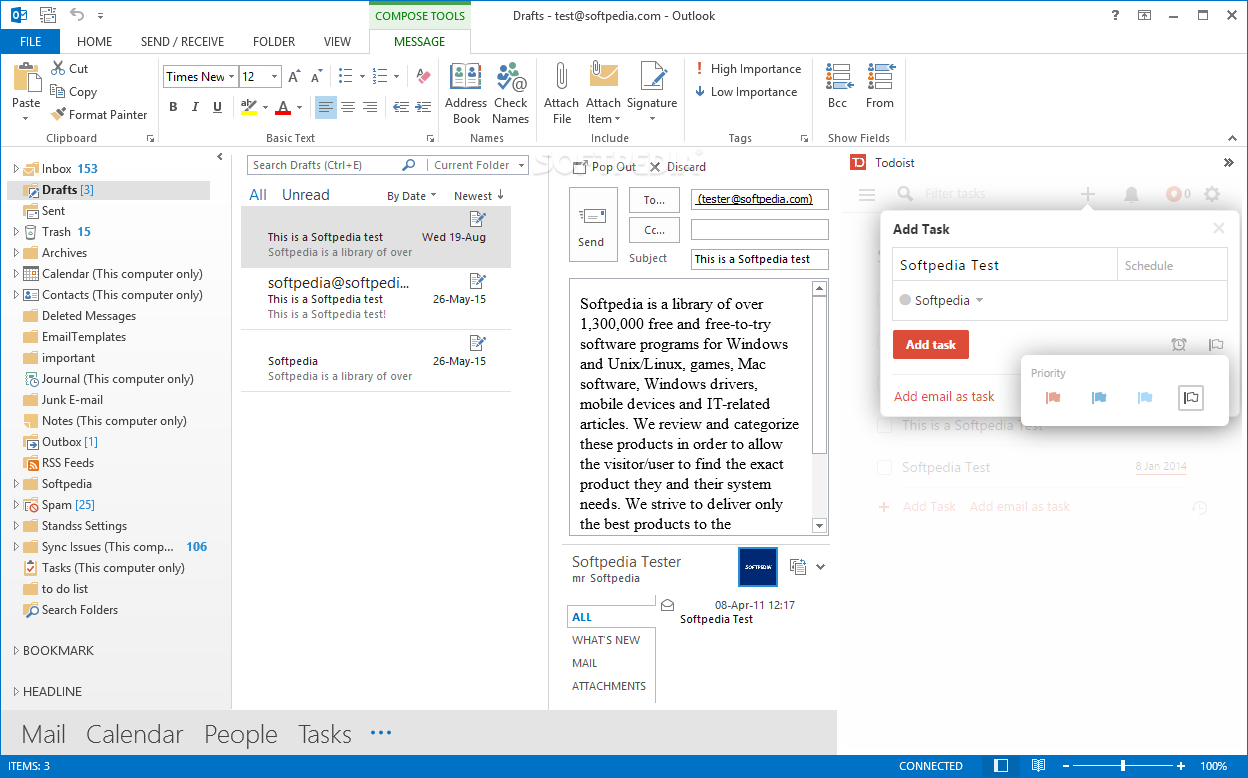Viewport: 1248px width, 778px height.
Task: Select the red priority 1 flag
Action: pyautogui.click(x=1053, y=398)
